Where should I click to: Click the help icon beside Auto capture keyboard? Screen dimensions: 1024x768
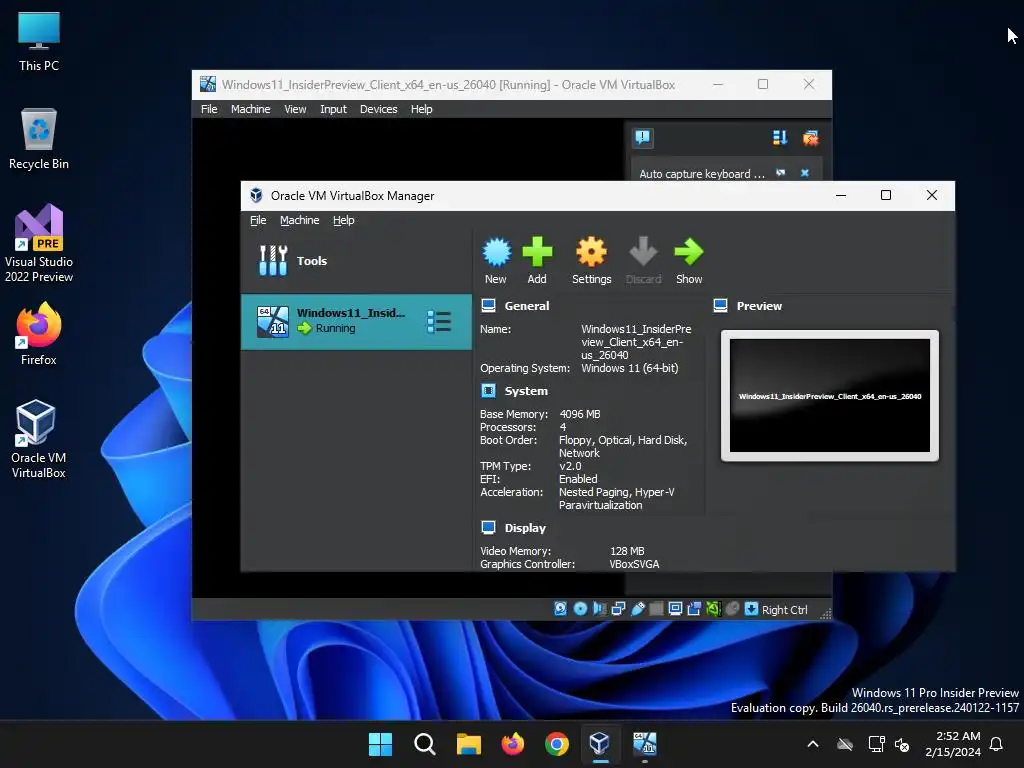point(780,173)
